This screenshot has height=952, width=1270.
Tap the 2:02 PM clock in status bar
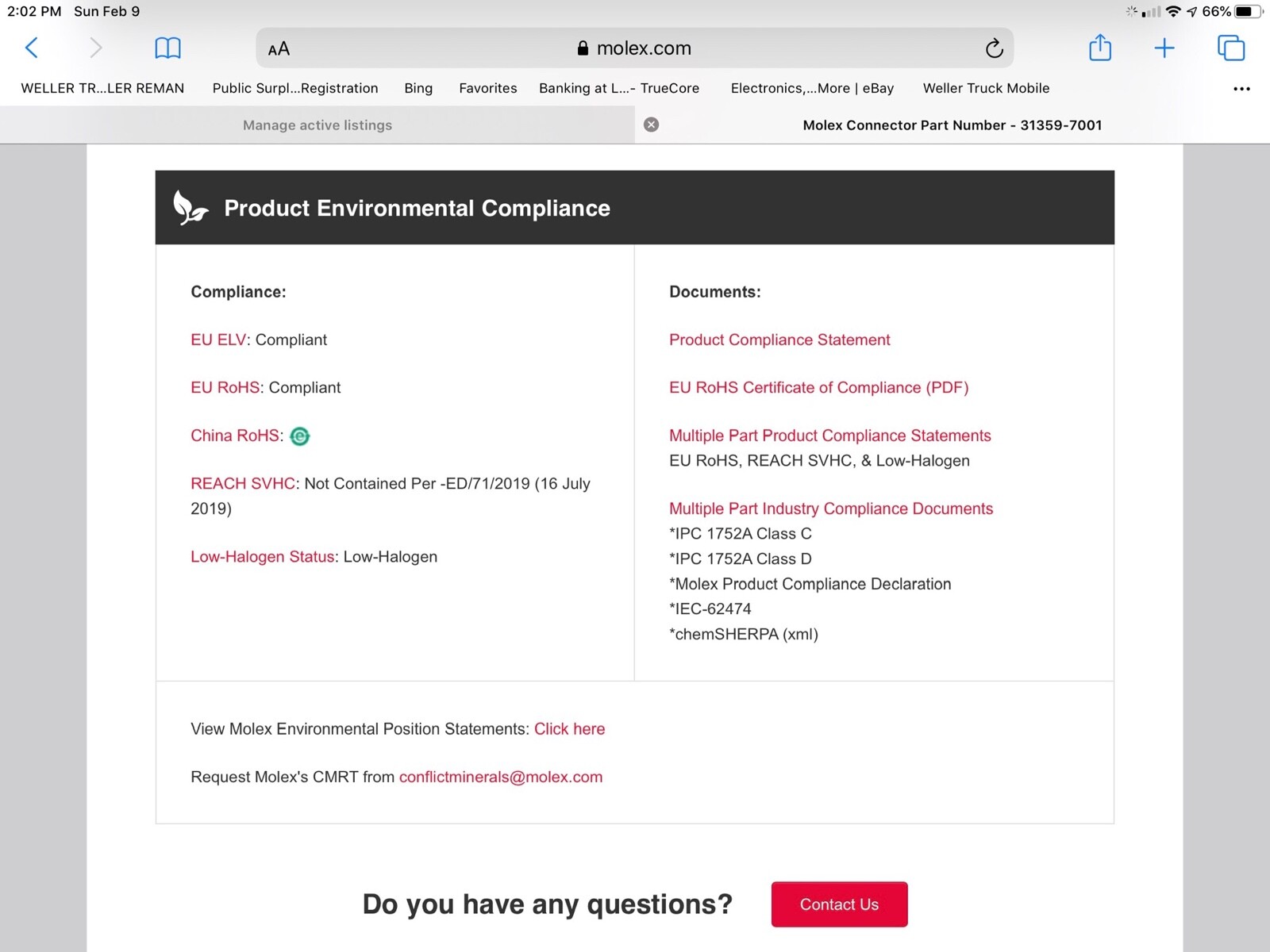click(34, 11)
